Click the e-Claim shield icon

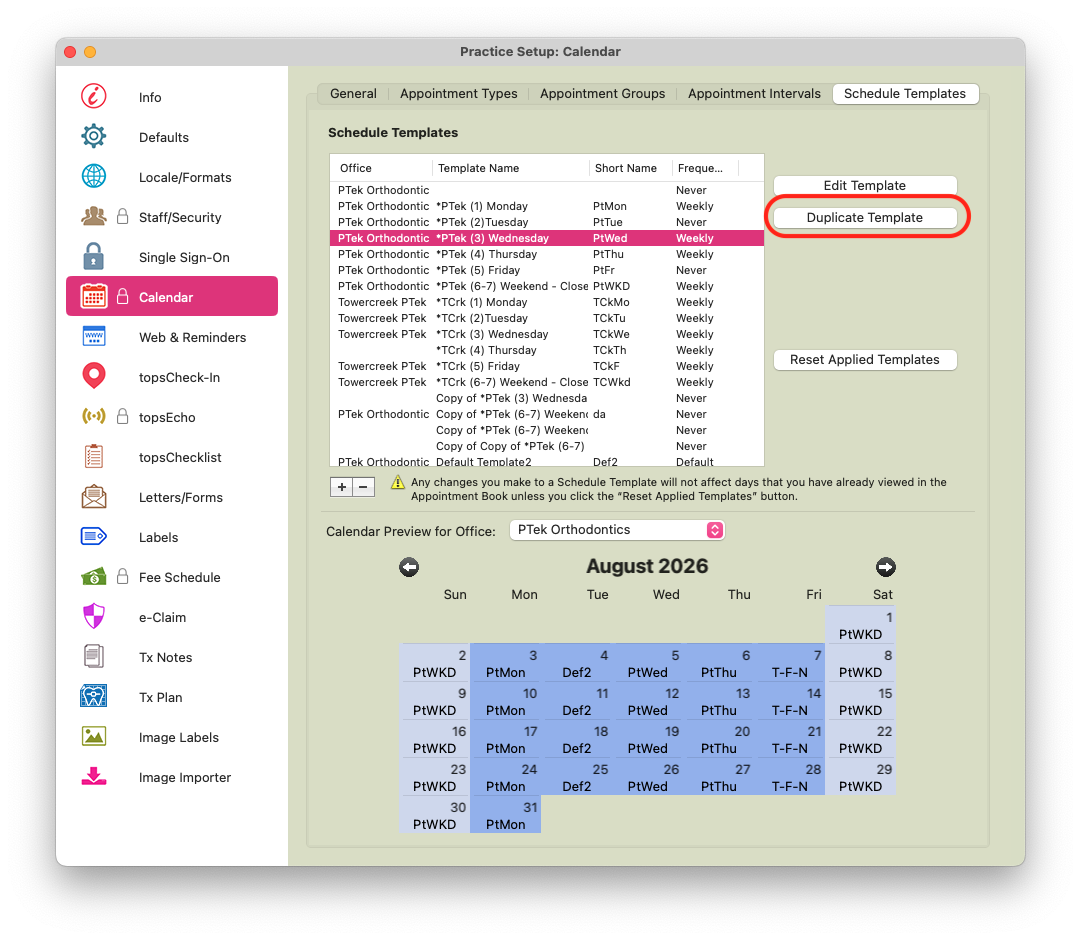click(x=94, y=617)
